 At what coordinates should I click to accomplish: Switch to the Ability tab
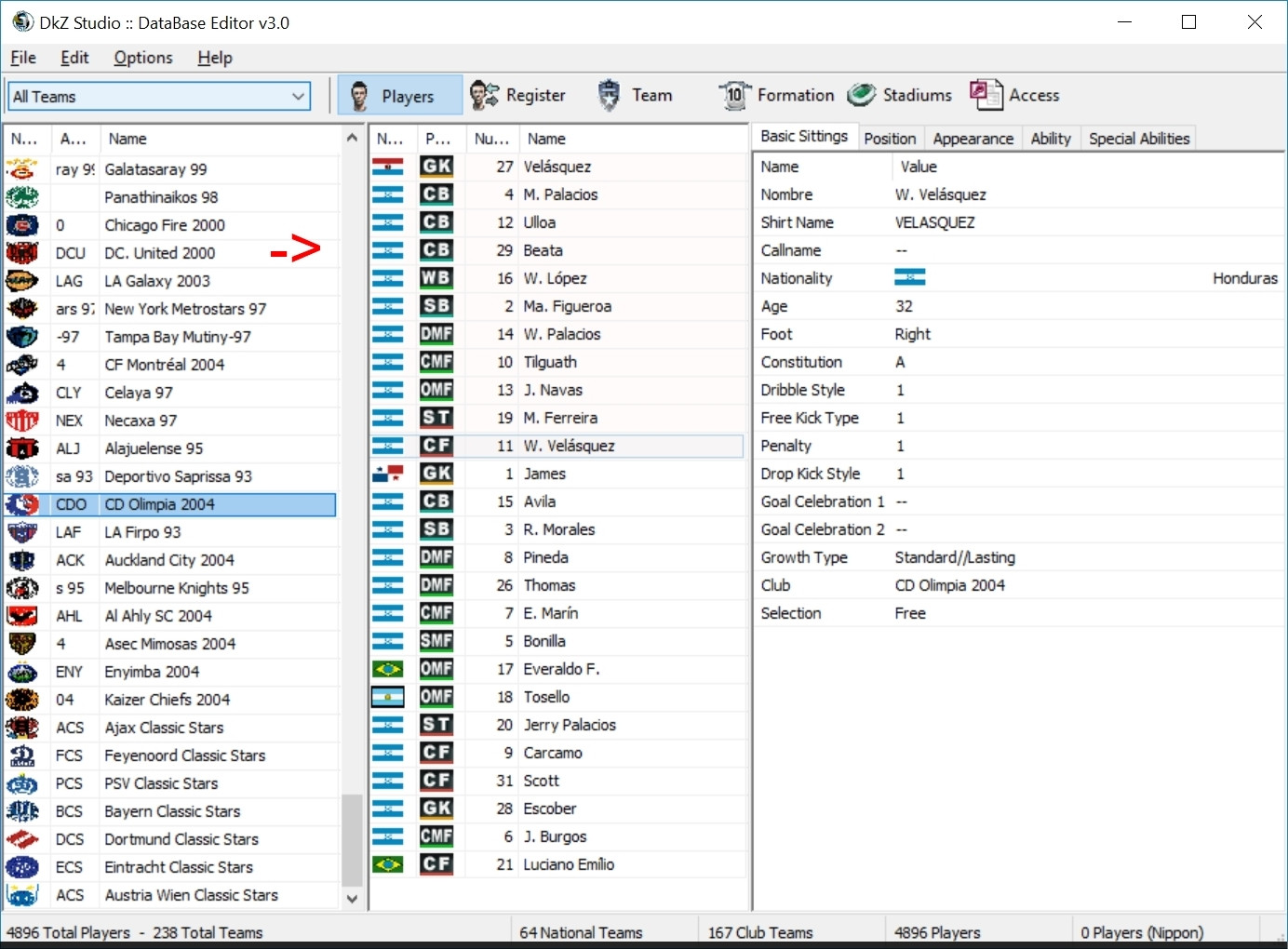(1051, 139)
